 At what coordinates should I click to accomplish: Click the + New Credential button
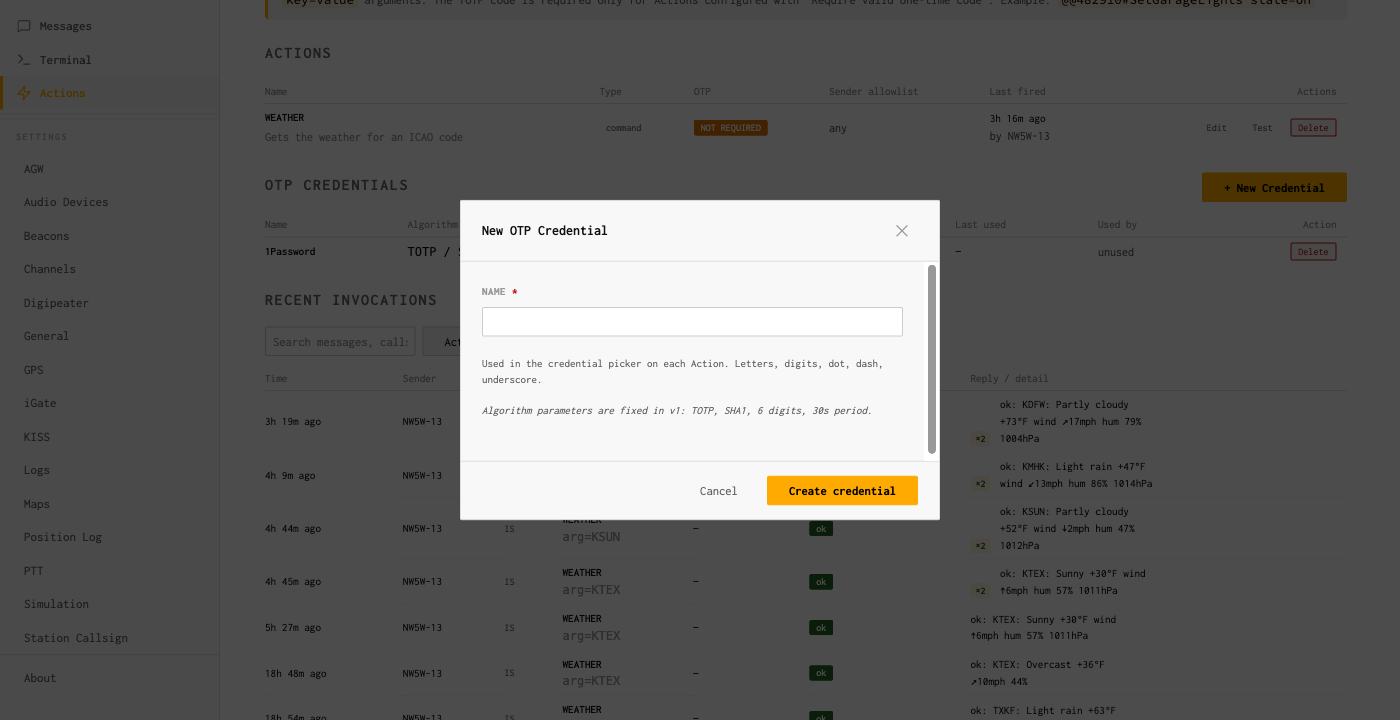[x=1274, y=188]
